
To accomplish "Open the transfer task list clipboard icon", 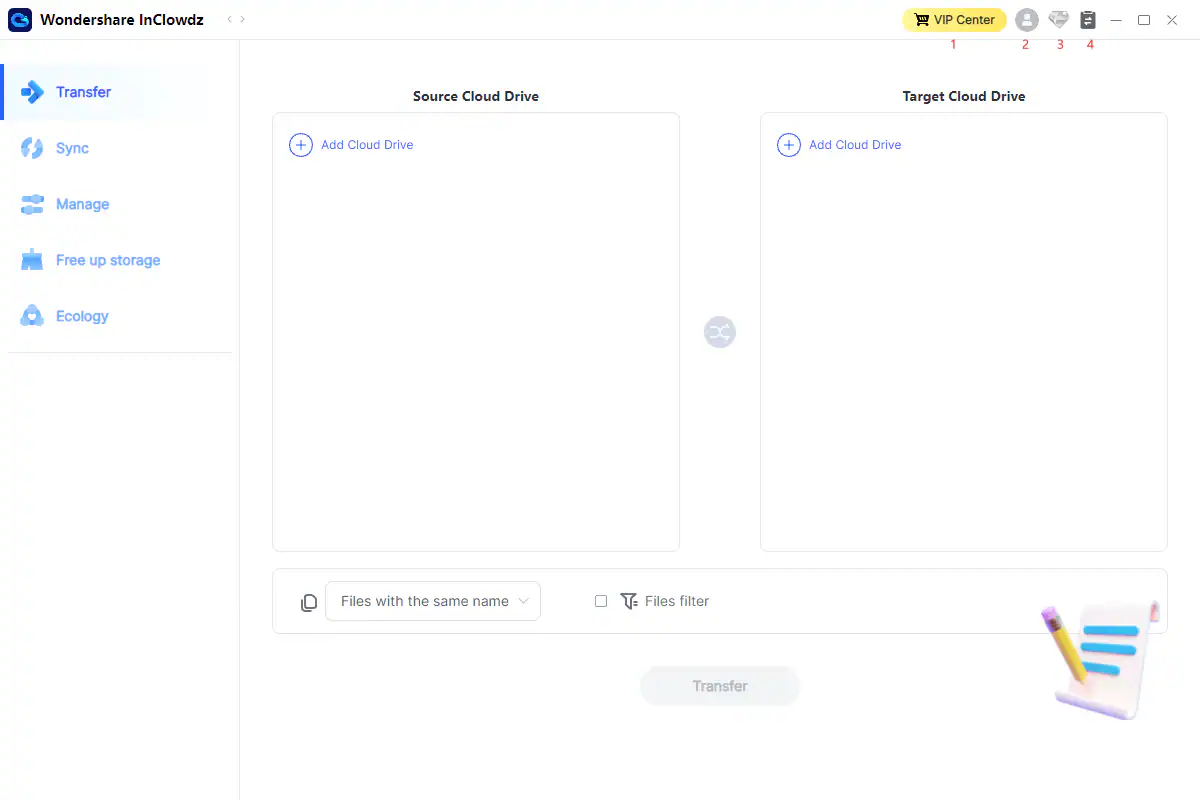I will coord(1088,20).
